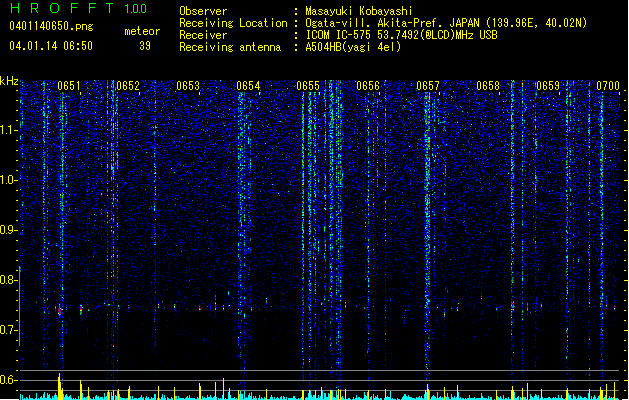The height and width of the screenshot is (400, 629).
Task: Click the tallest yellow power spike near 0651
Action: 59,386
